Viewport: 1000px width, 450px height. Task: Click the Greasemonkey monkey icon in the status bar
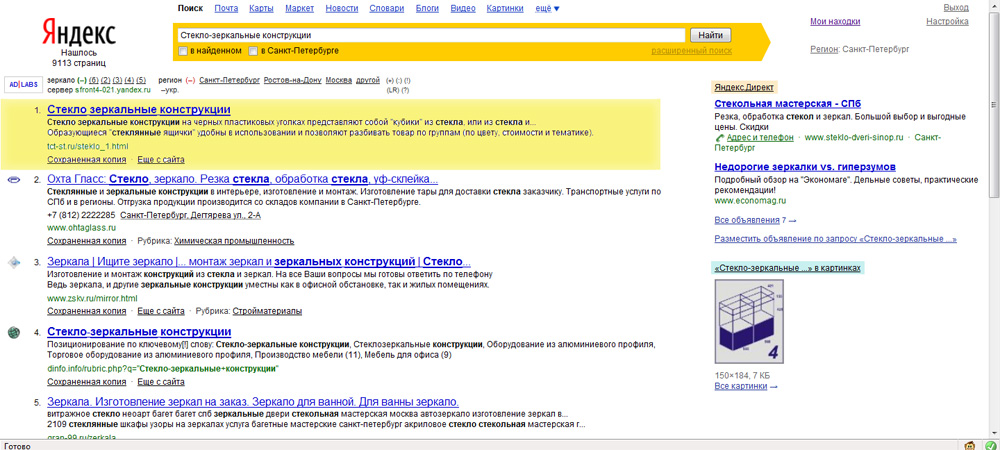click(971, 445)
